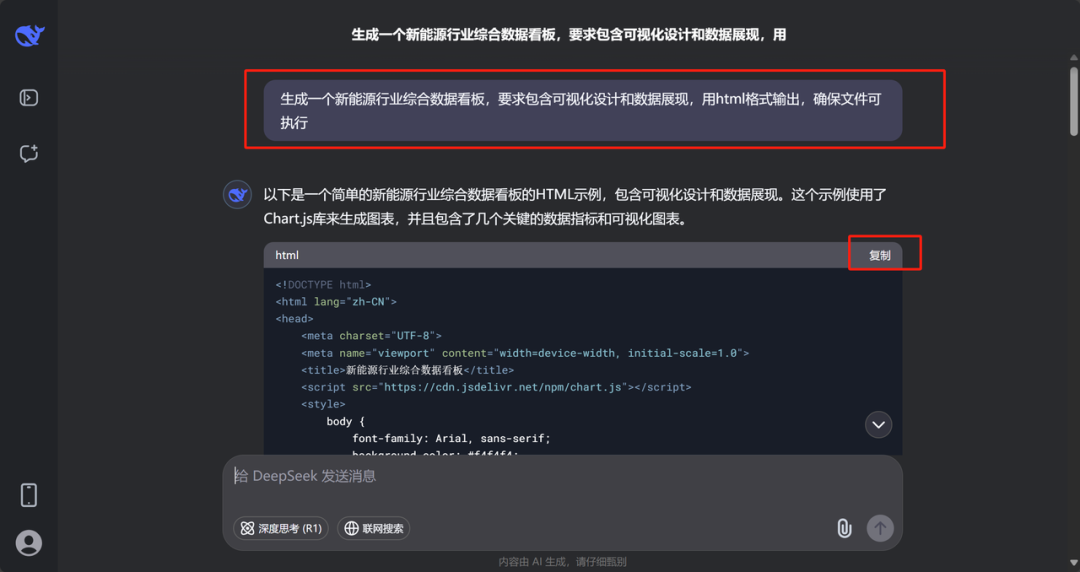Click the paperclip attach file icon
1080x572 pixels.
(844, 529)
